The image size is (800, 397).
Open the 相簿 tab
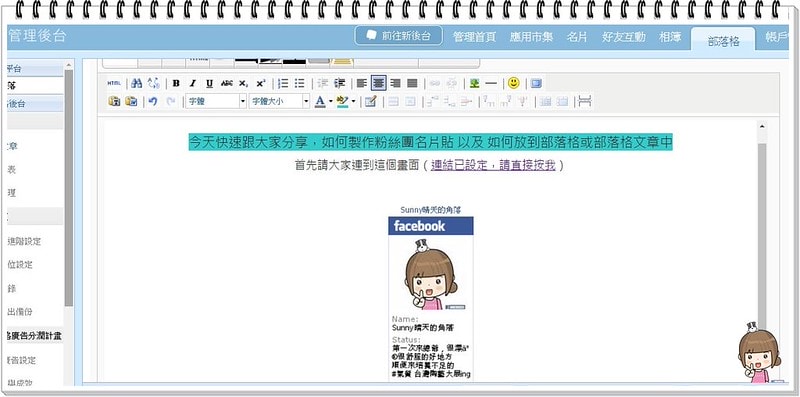click(669, 37)
